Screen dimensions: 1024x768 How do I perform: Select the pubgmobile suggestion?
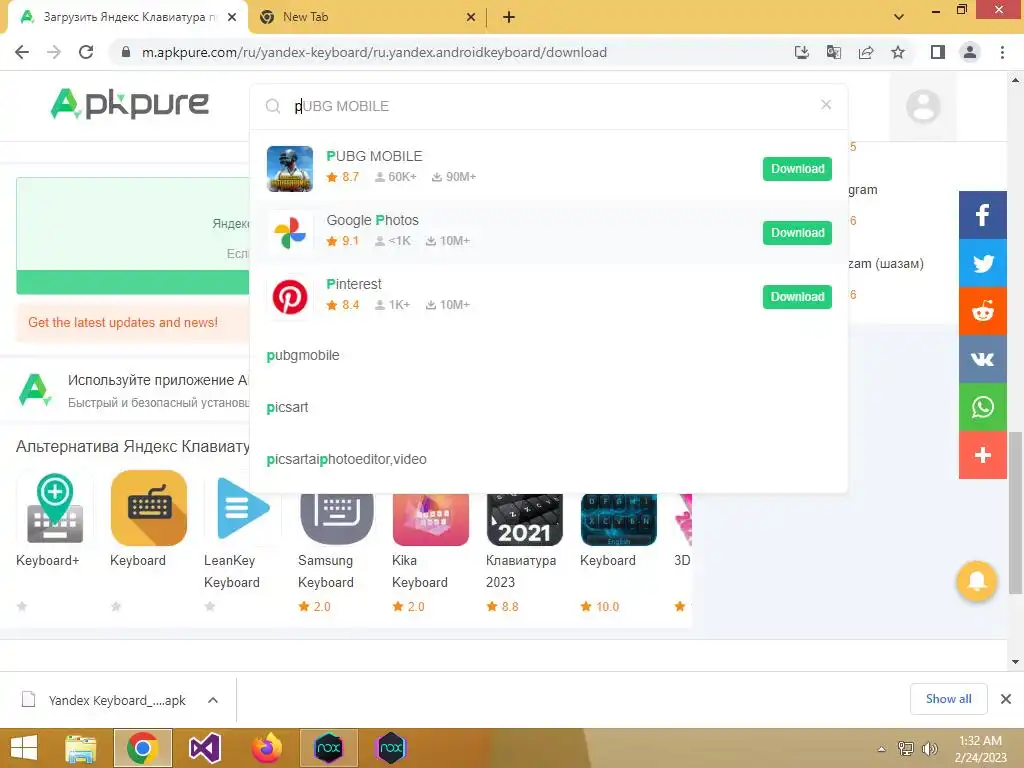(303, 355)
